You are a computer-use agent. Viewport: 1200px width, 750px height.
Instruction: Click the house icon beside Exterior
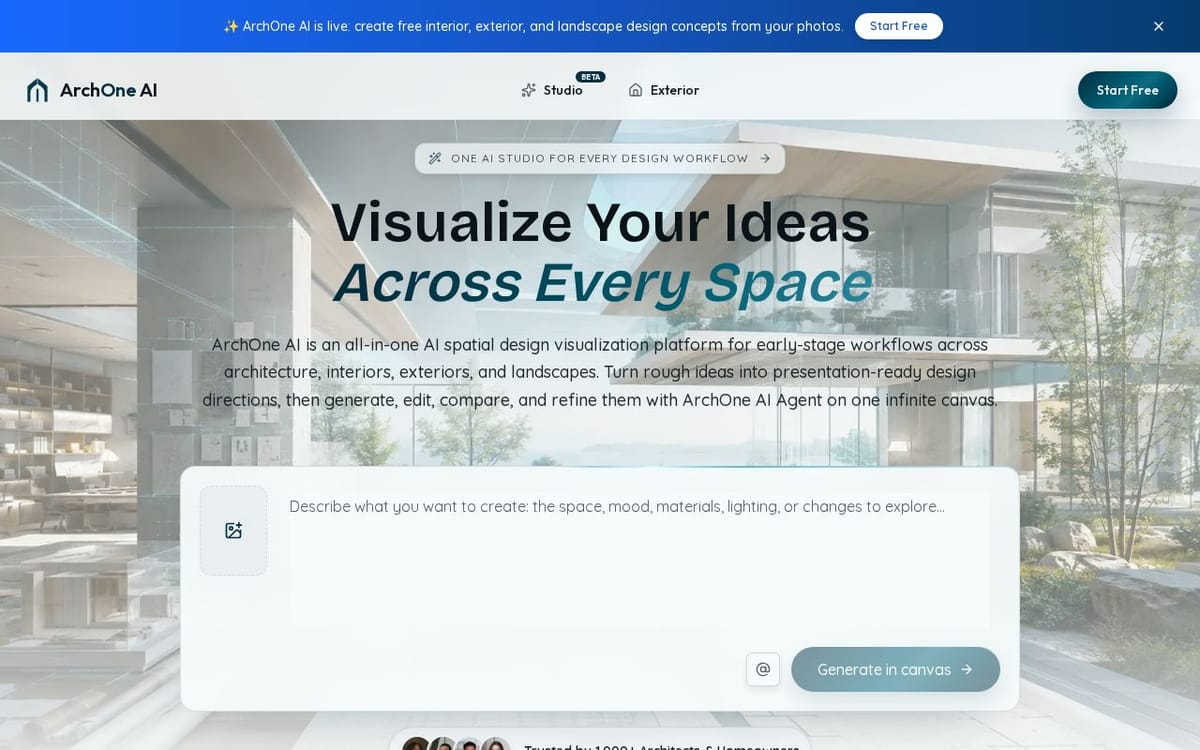pyautogui.click(x=635, y=90)
